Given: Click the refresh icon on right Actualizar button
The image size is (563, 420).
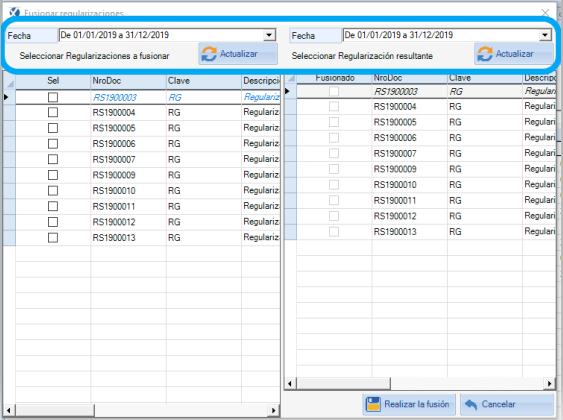Looking at the screenshot, I should [x=484, y=54].
